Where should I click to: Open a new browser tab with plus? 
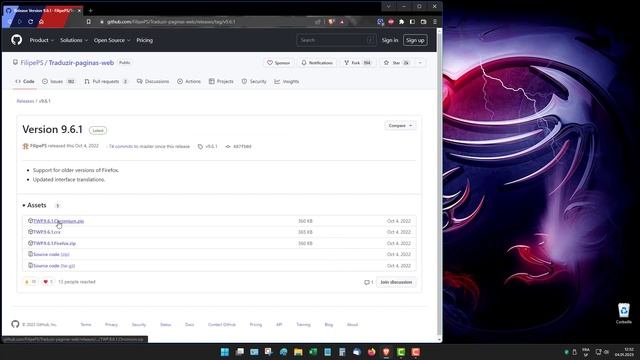(90, 10)
